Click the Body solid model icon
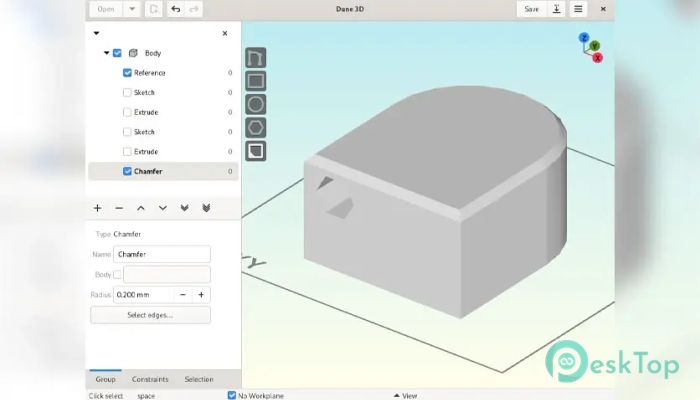 133,53
